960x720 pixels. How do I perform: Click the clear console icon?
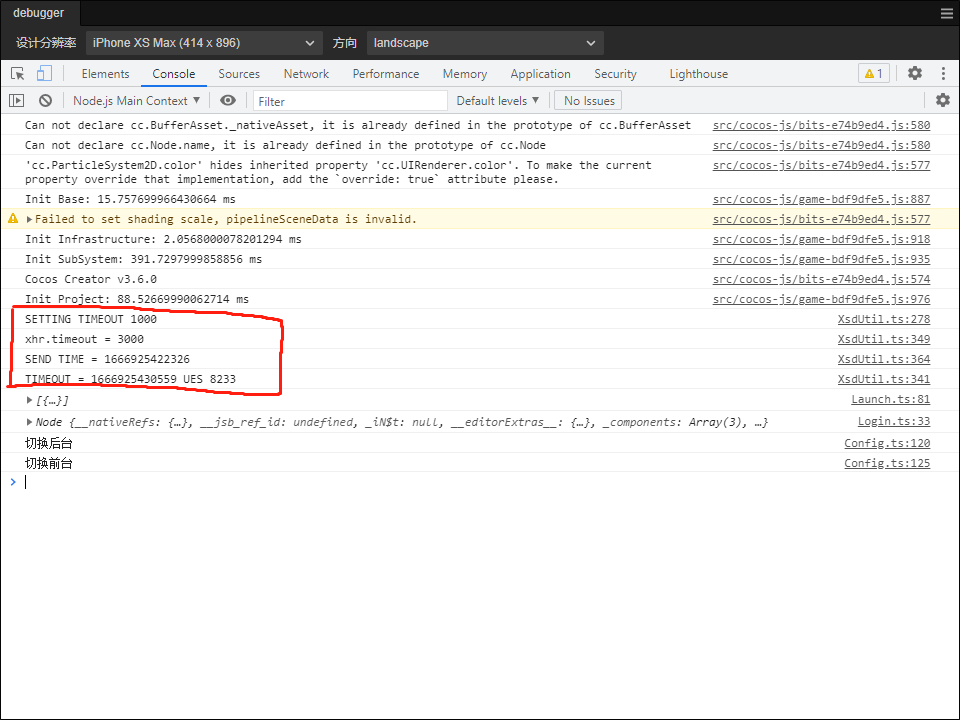[x=44, y=100]
